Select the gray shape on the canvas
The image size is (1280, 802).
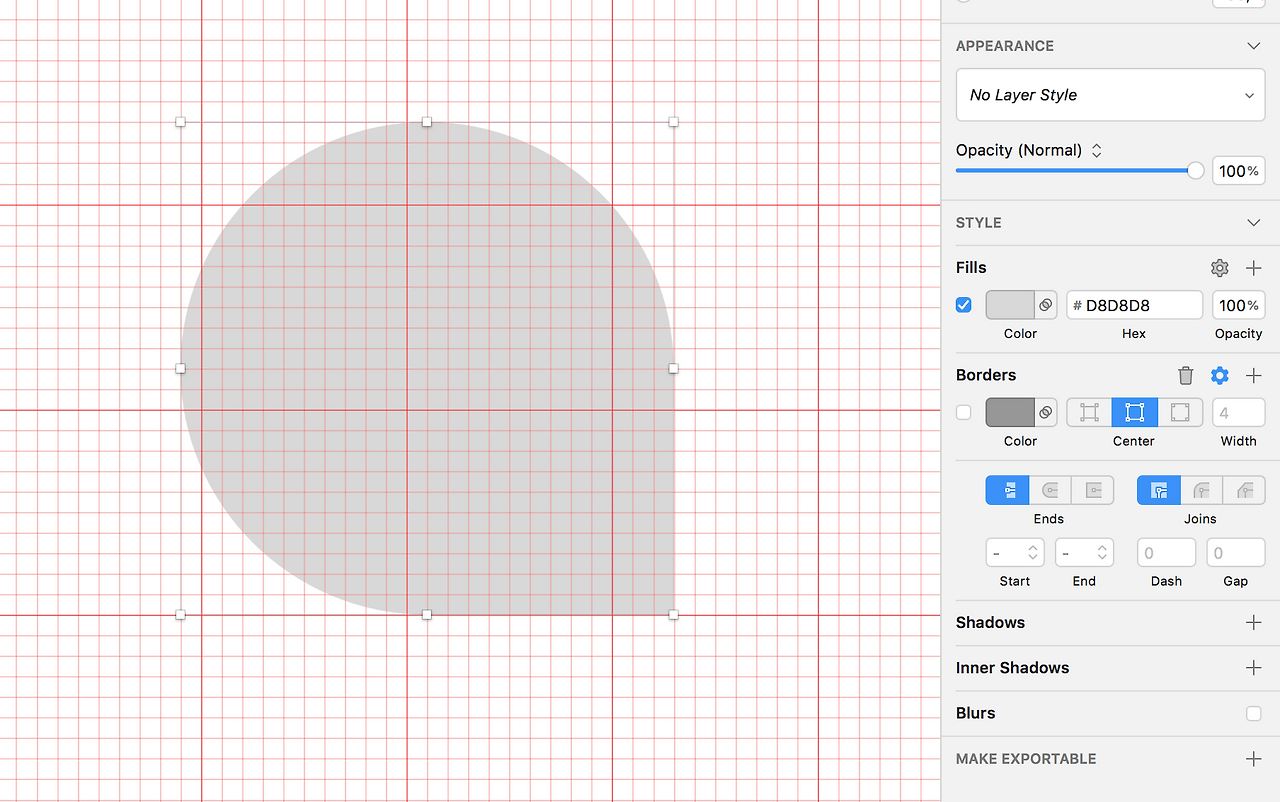(427, 368)
